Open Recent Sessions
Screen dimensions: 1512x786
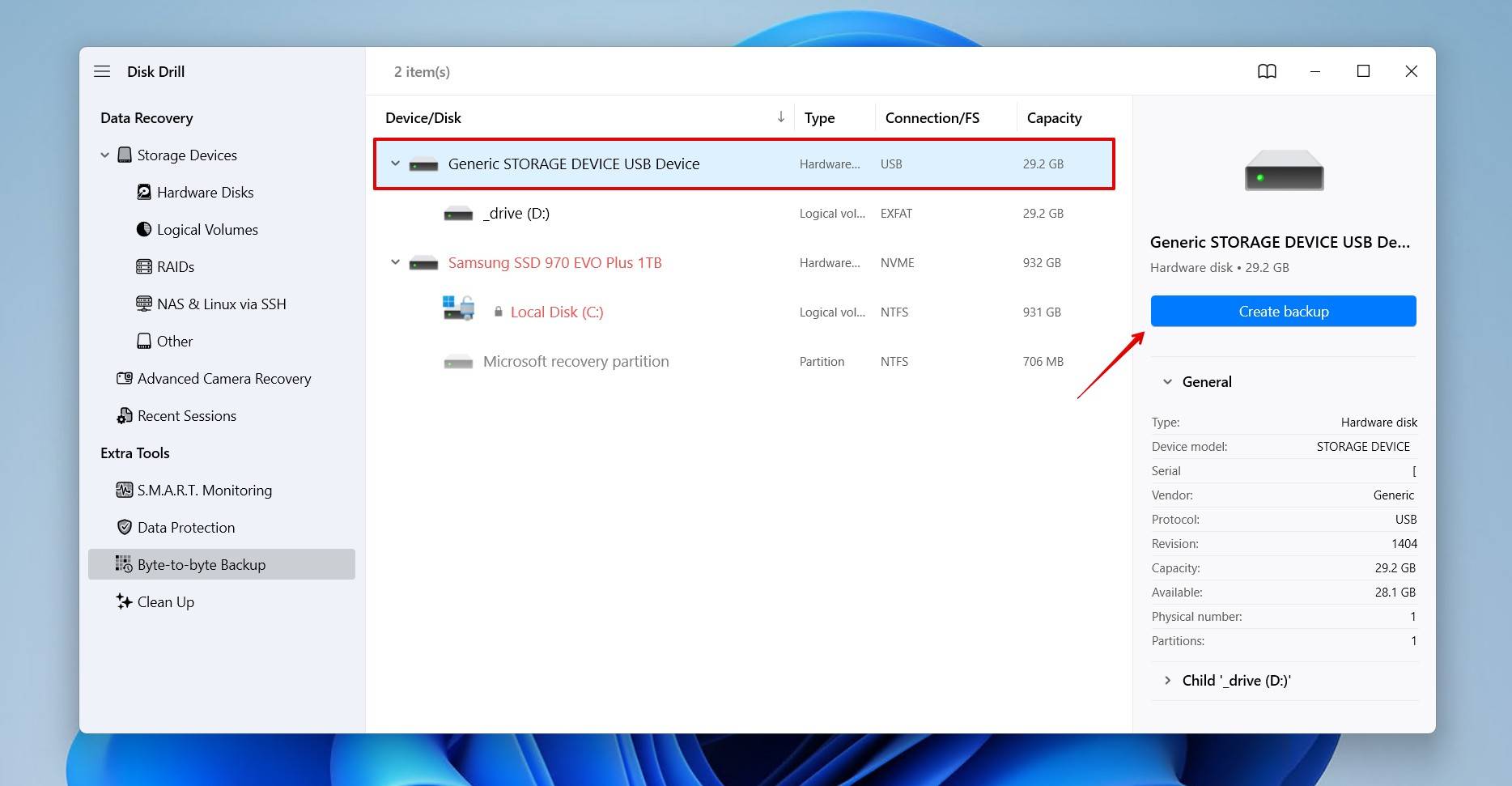click(185, 415)
